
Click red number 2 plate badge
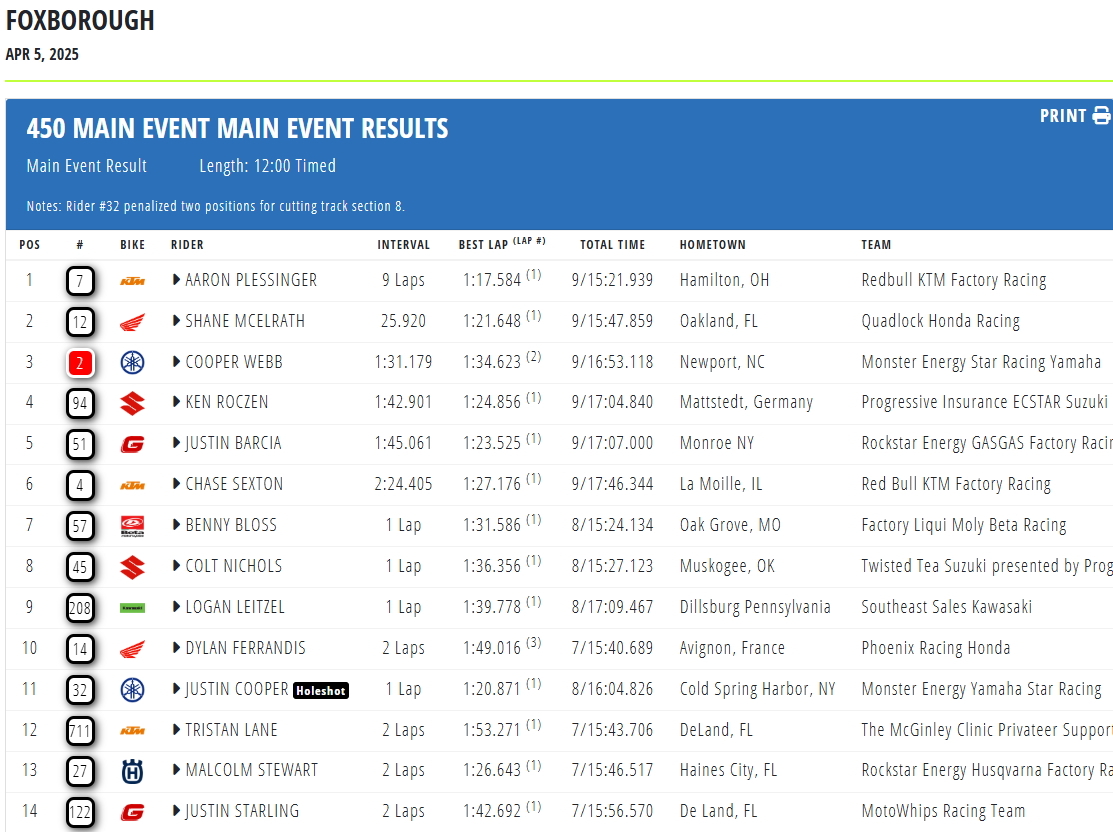80,363
